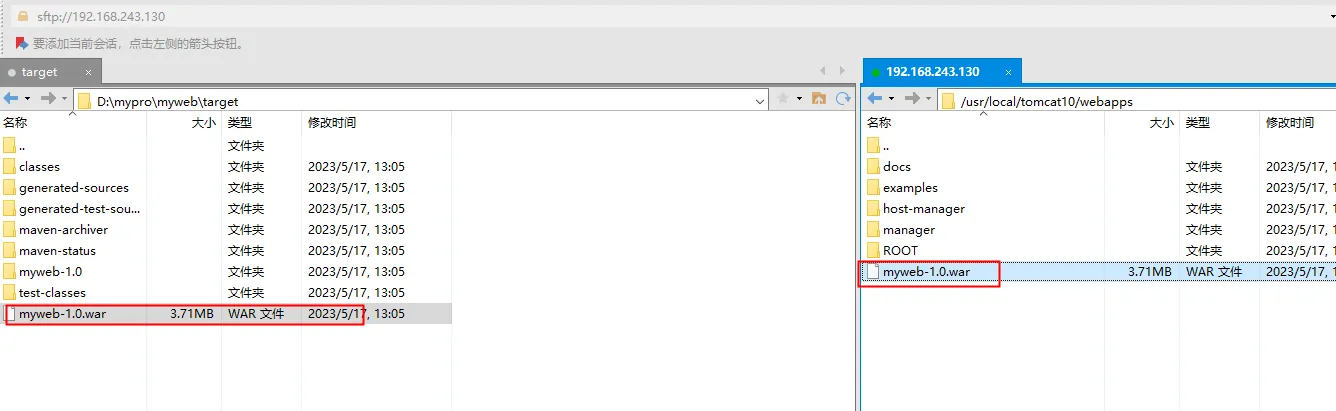Go back in the remote webapps pane
Image resolution: width=1336 pixels, height=411 pixels.
pyautogui.click(x=875, y=98)
